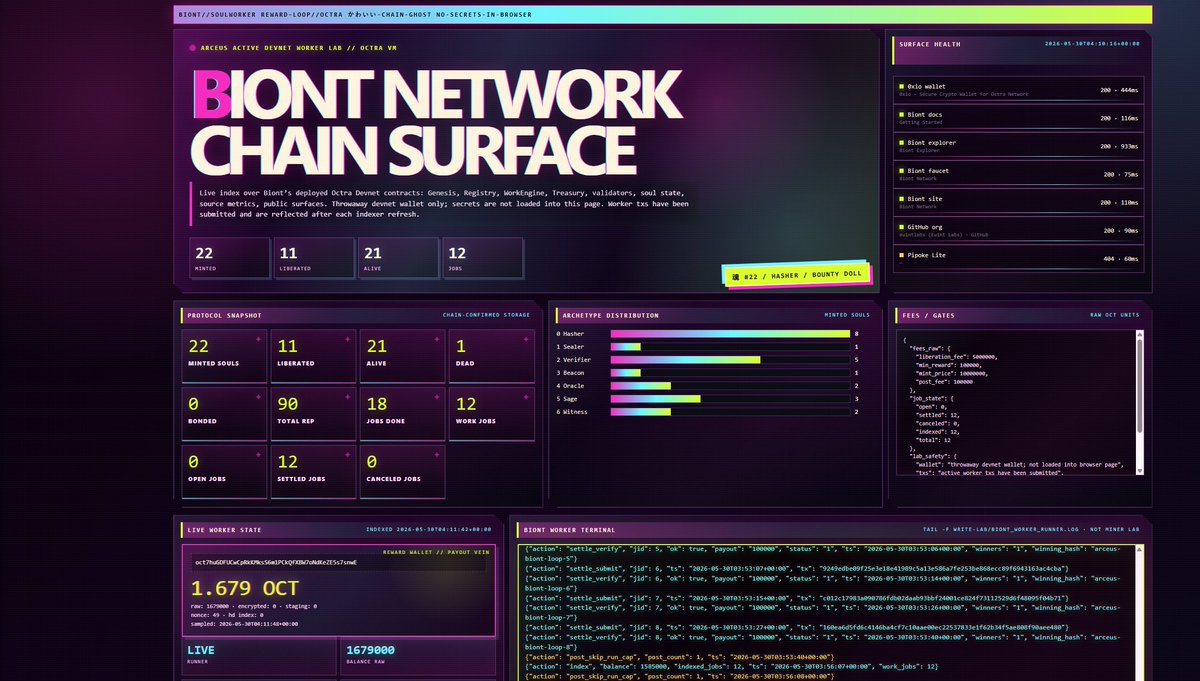The width and height of the screenshot is (1200, 681).
Task: Click the top breadcrumb banner BIONT//SOULWORKER
Action: tap(664, 15)
